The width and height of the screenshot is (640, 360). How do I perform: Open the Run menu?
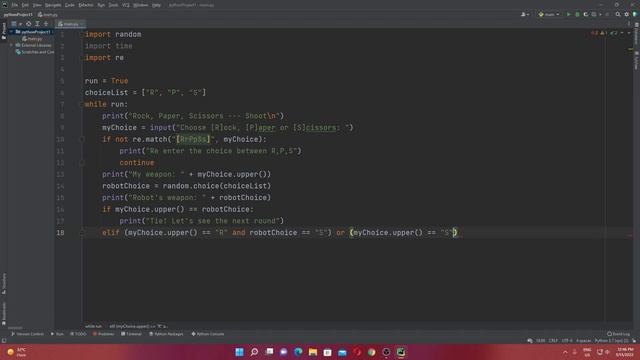tap(101, 5)
